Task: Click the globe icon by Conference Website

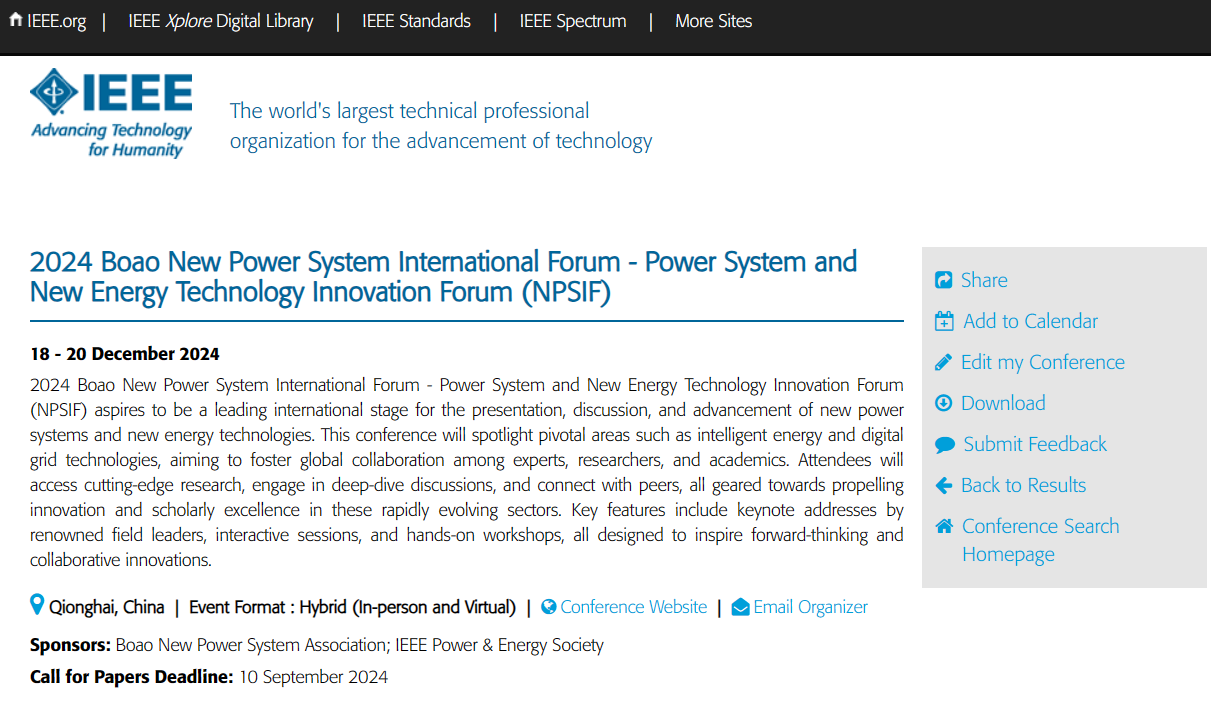Action: (x=548, y=607)
